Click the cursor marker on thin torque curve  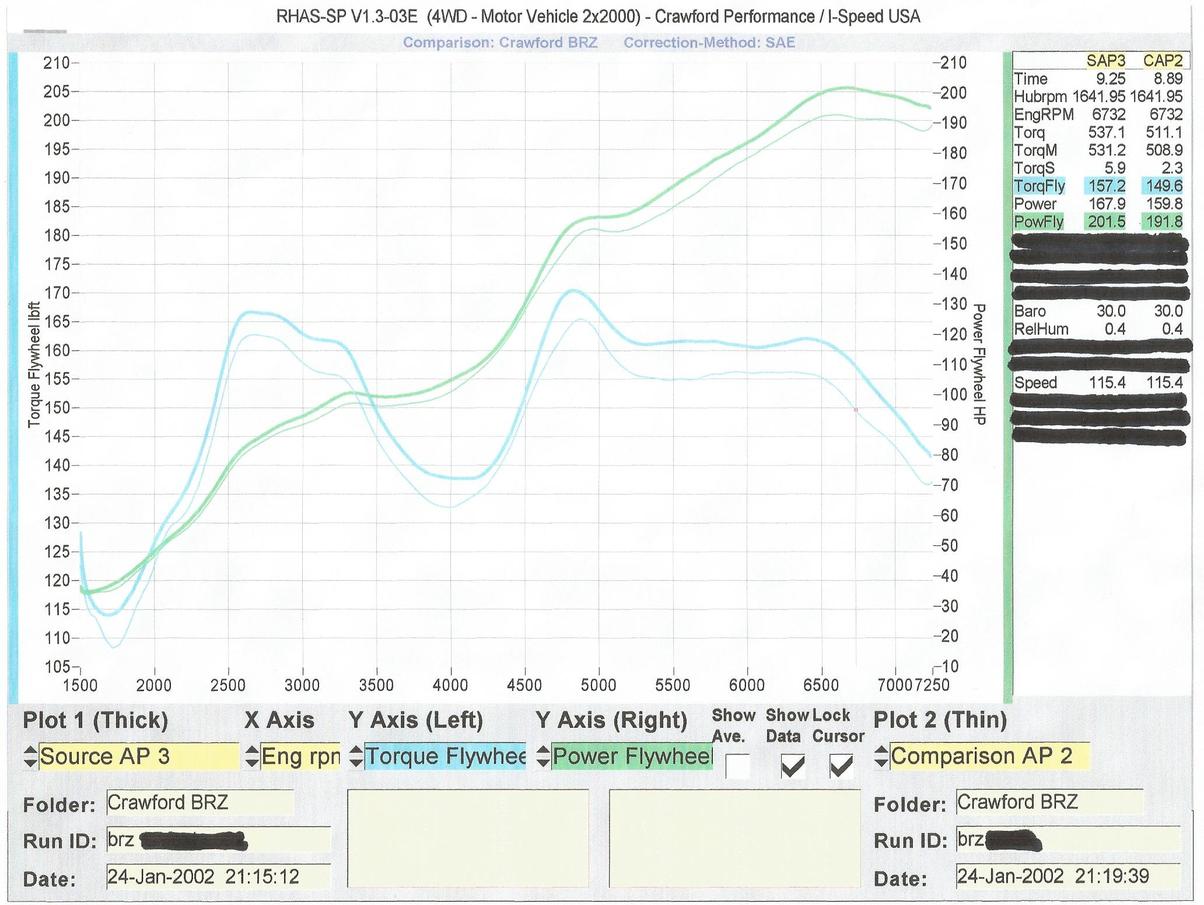[x=856, y=409]
